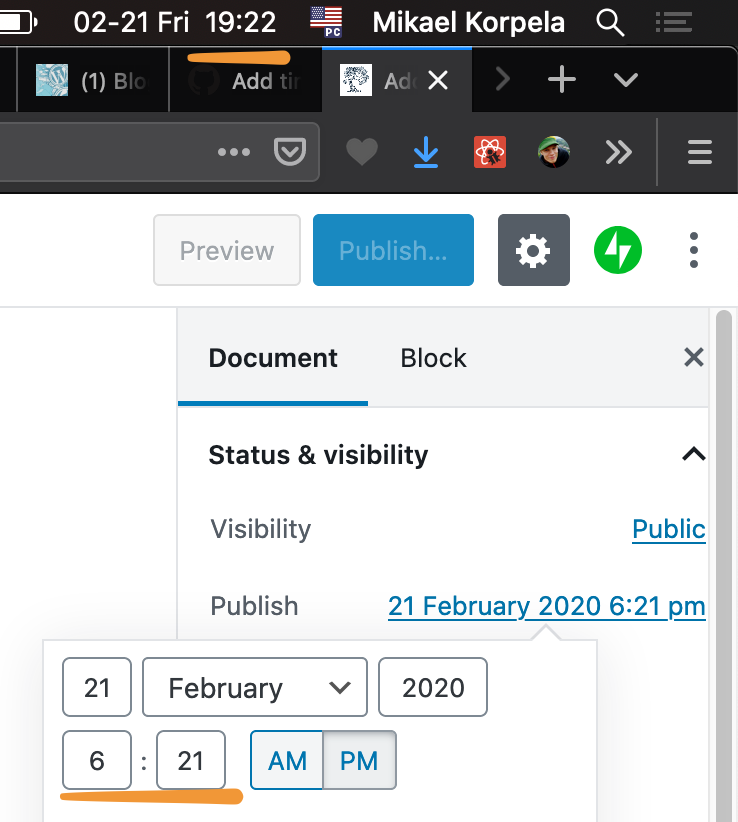Collapse the Status & visibility section
Screen dimensions: 738x822
pyautogui.click(x=692, y=454)
